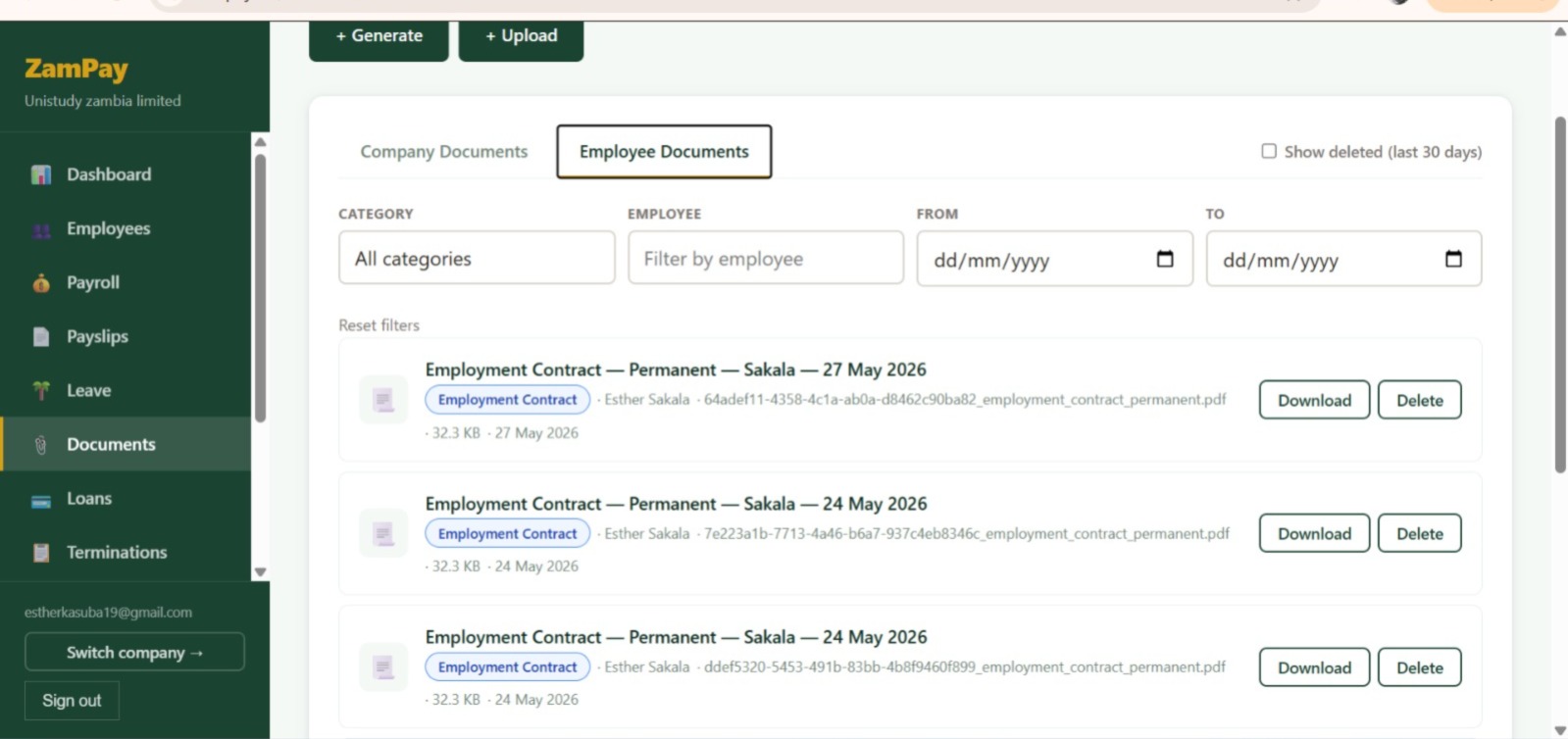
Task: Click the Sign out button
Action: point(72,701)
